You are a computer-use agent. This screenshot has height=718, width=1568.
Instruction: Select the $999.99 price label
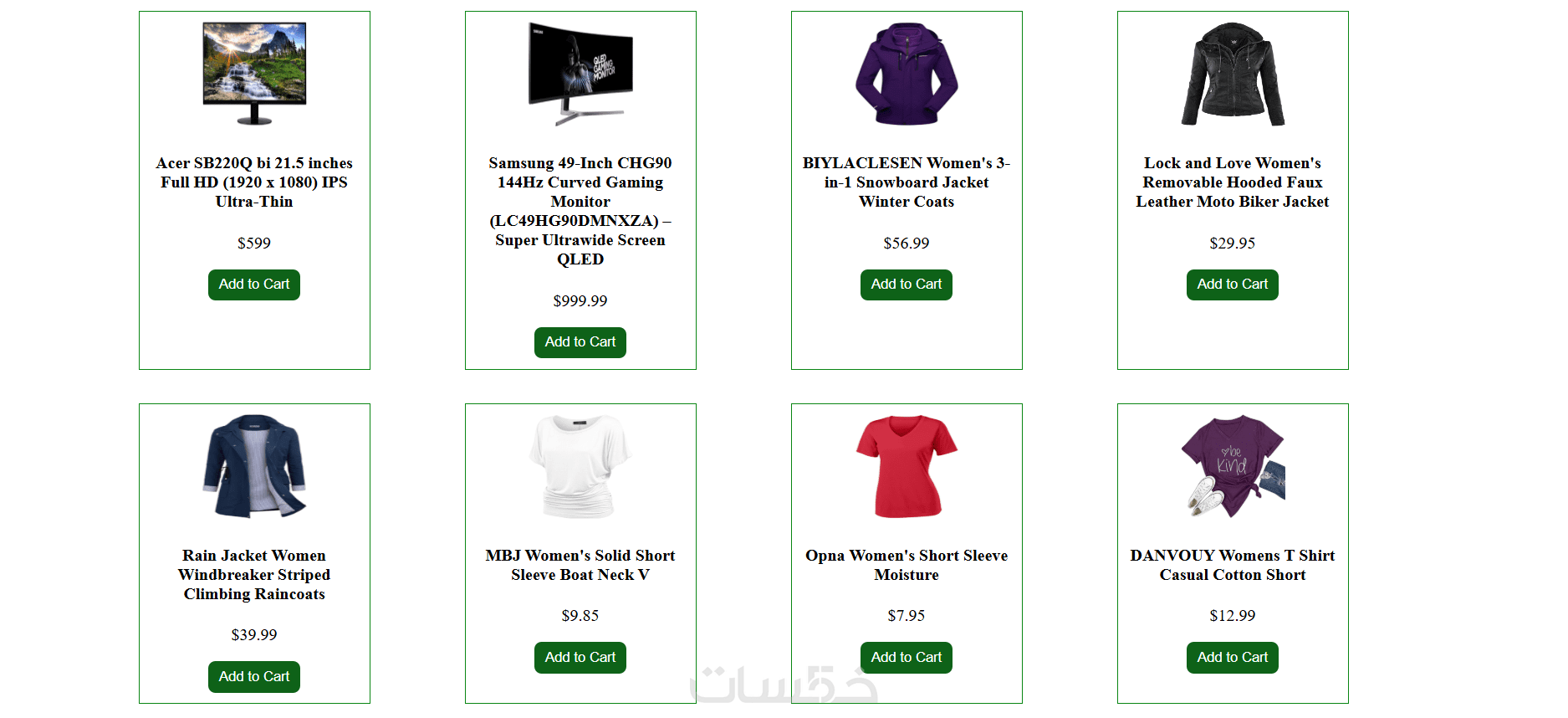580,301
